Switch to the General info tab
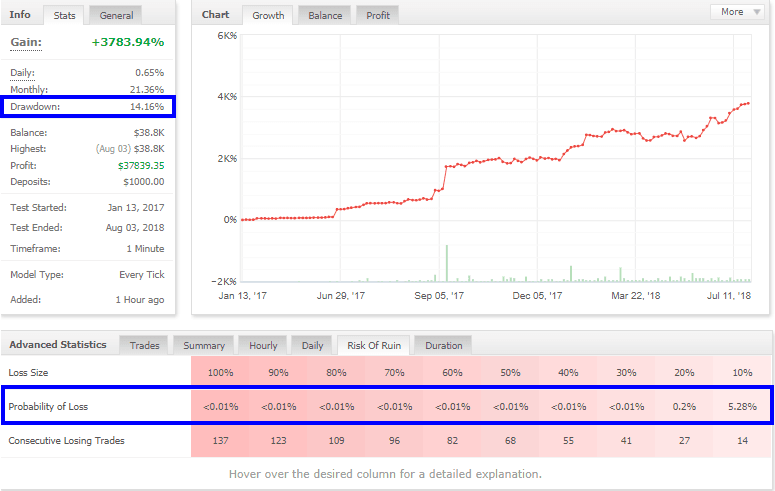Viewport: 775px width, 491px height. pos(114,15)
